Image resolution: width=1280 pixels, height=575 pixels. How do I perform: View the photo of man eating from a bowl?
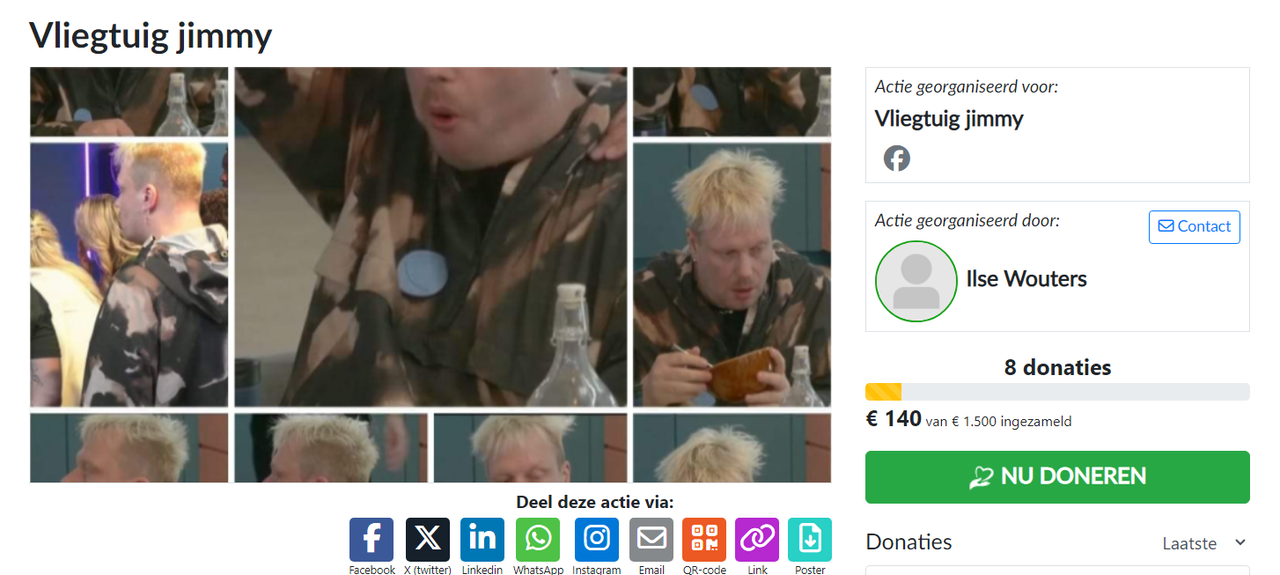click(x=732, y=275)
